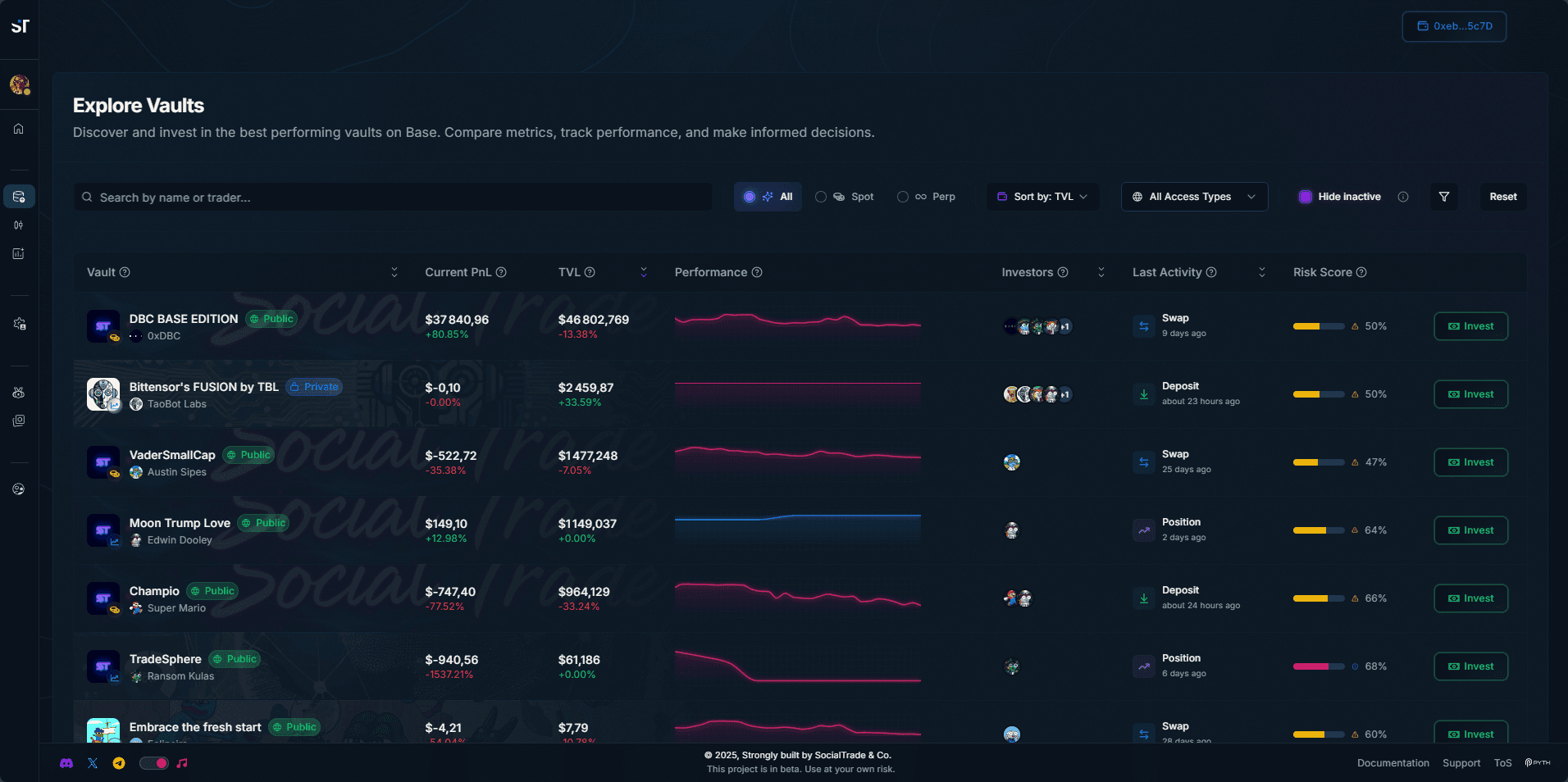Click TradeSphere red risk score bar
The image size is (1568, 782).
1319,666
